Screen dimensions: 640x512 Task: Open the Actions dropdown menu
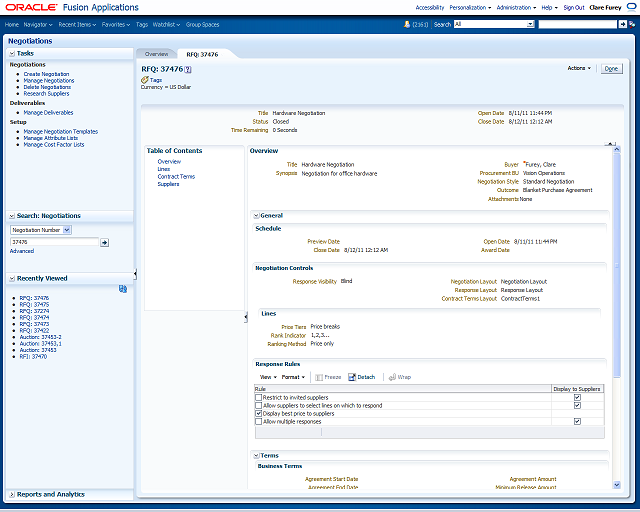[x=579, y=68]
